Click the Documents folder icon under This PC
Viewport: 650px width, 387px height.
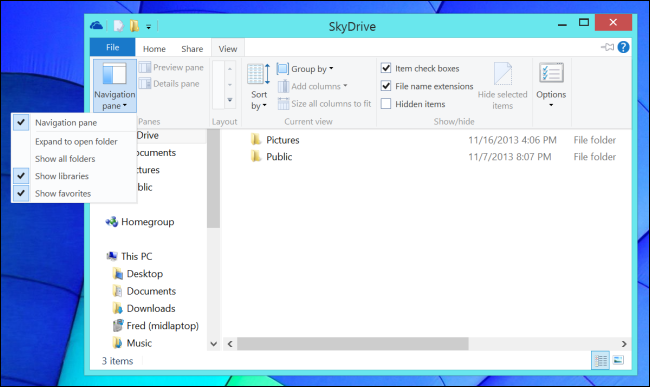click(118, 291)
